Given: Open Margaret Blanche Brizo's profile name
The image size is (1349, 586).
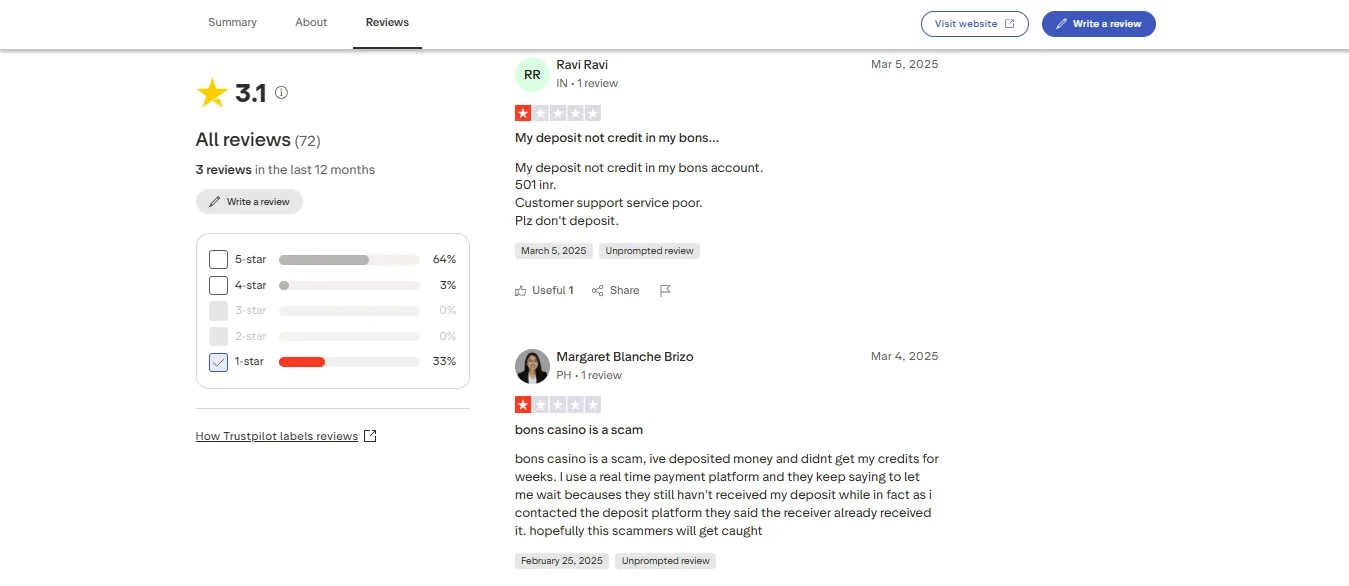Looking at the screenshot, I should pos(625,357).
